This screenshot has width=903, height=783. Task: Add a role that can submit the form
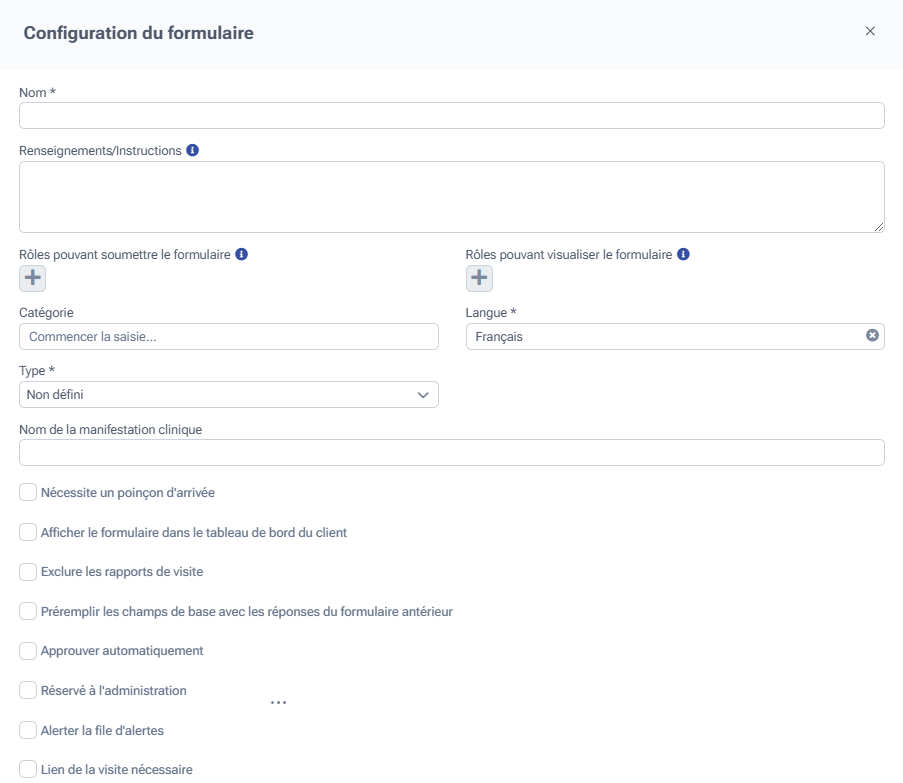[x=33, y=279]
